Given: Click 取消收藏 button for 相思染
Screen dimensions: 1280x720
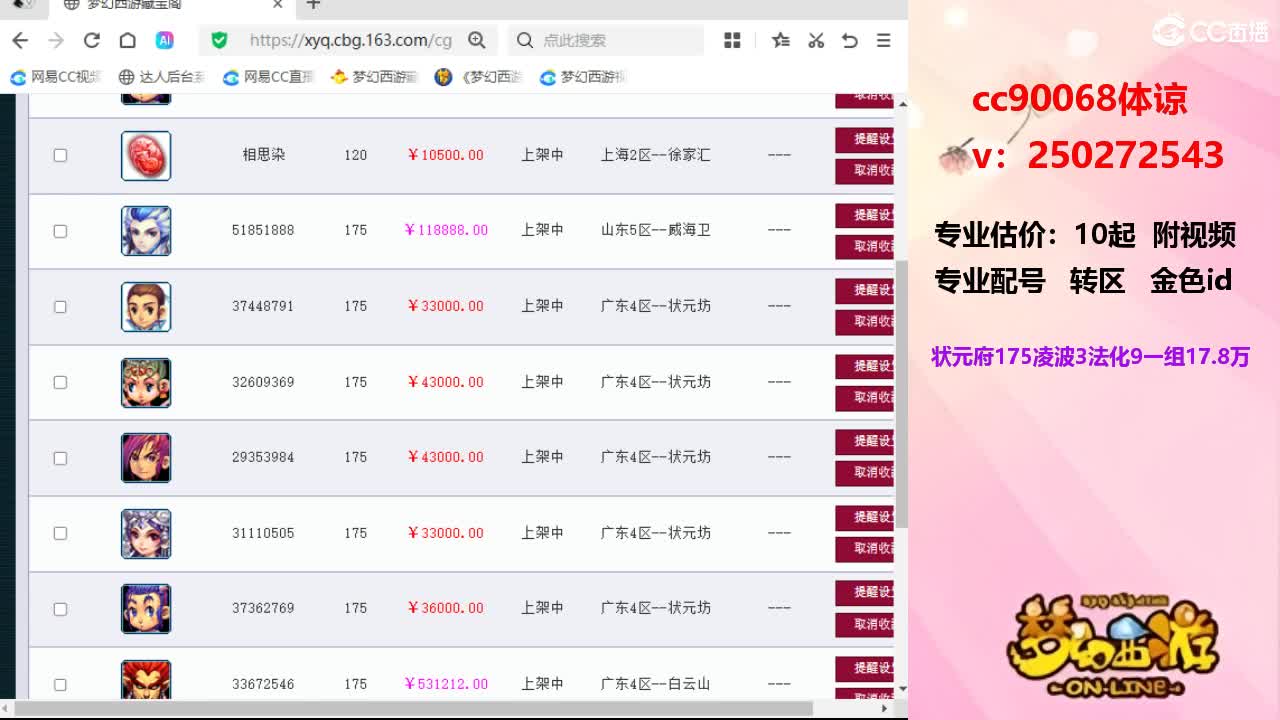Looking at the screenshot, I should (864, 171).
